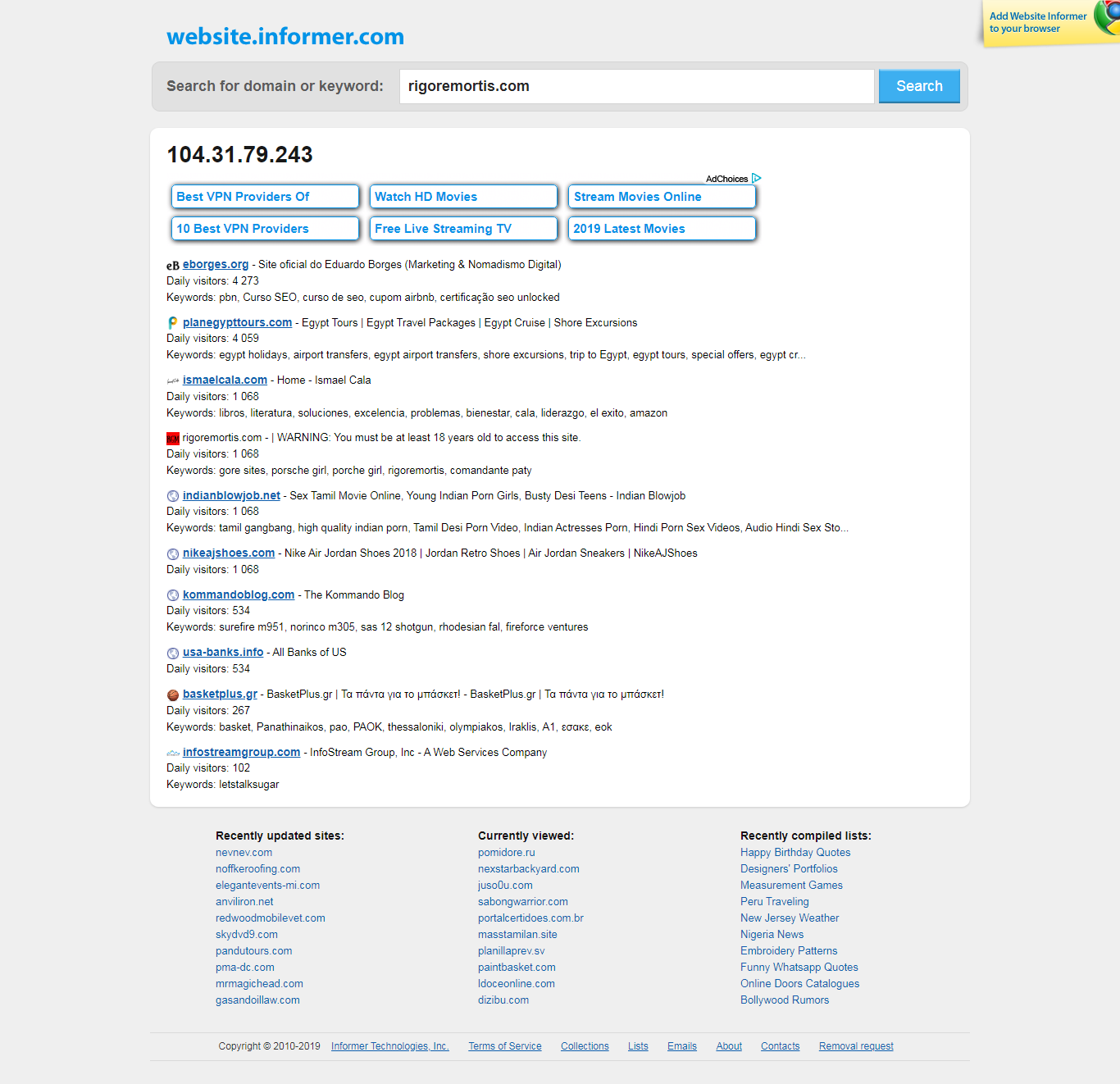Click the Chrome logo in add-on banner
Image resolution: width=1120 pixels, height=1084 pixels.
1108,17
